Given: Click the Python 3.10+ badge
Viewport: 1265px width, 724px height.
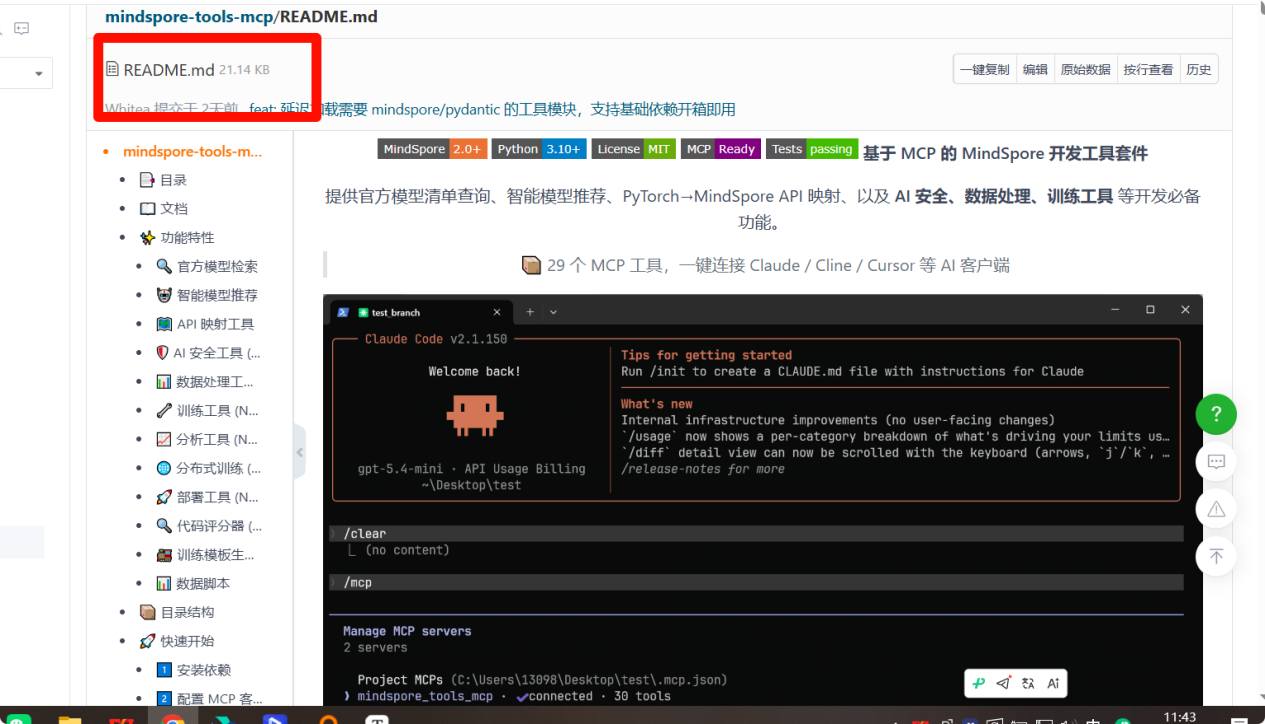Looking at the screenshot, I should point(539,149).
